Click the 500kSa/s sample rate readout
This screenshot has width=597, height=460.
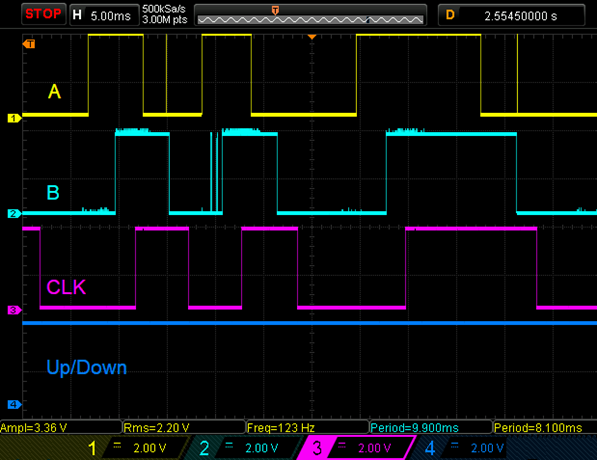coord(164,9)
